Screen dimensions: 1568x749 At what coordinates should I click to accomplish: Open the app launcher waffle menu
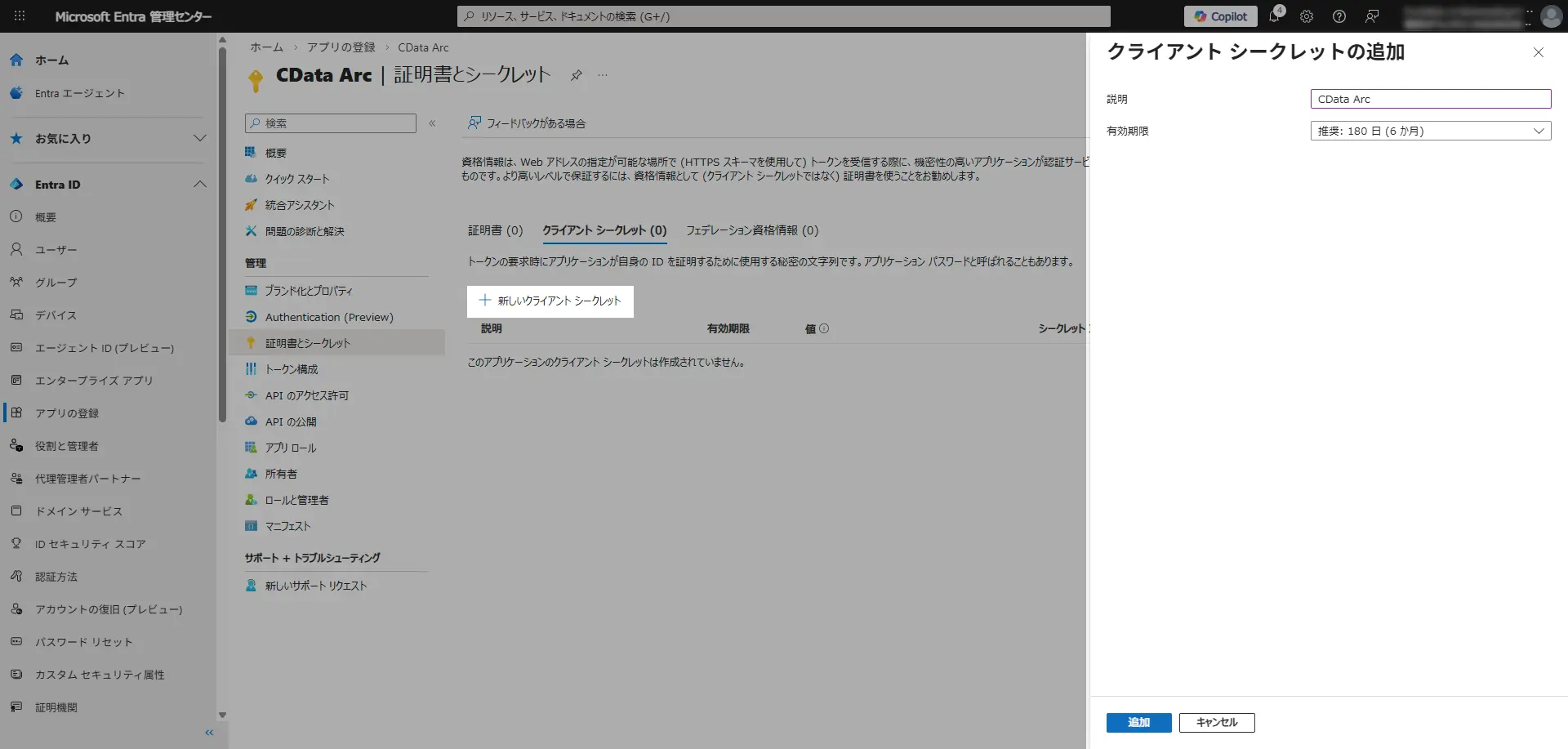coord(20,16)
